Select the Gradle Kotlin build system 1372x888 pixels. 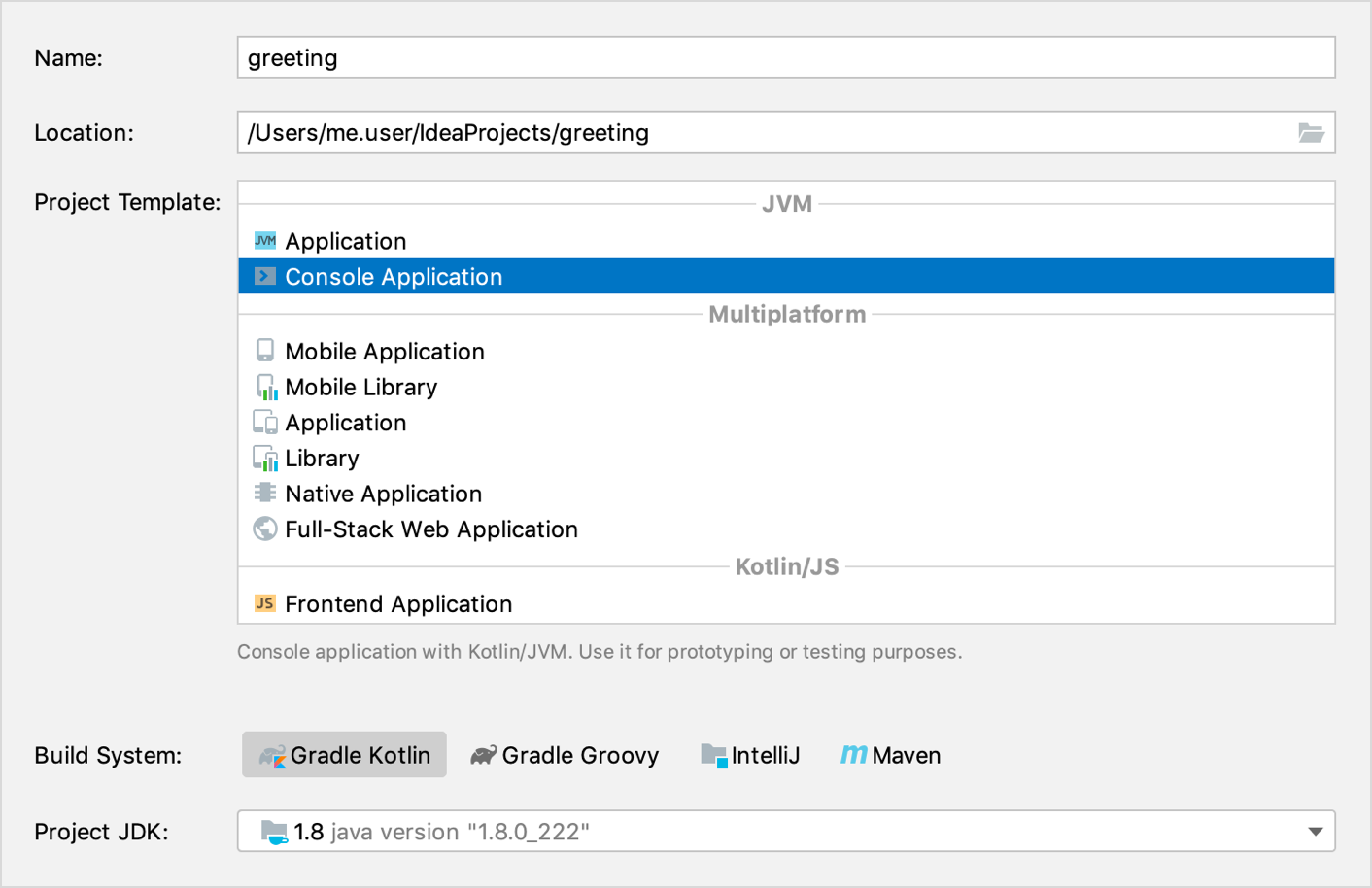tap(344, 755)
